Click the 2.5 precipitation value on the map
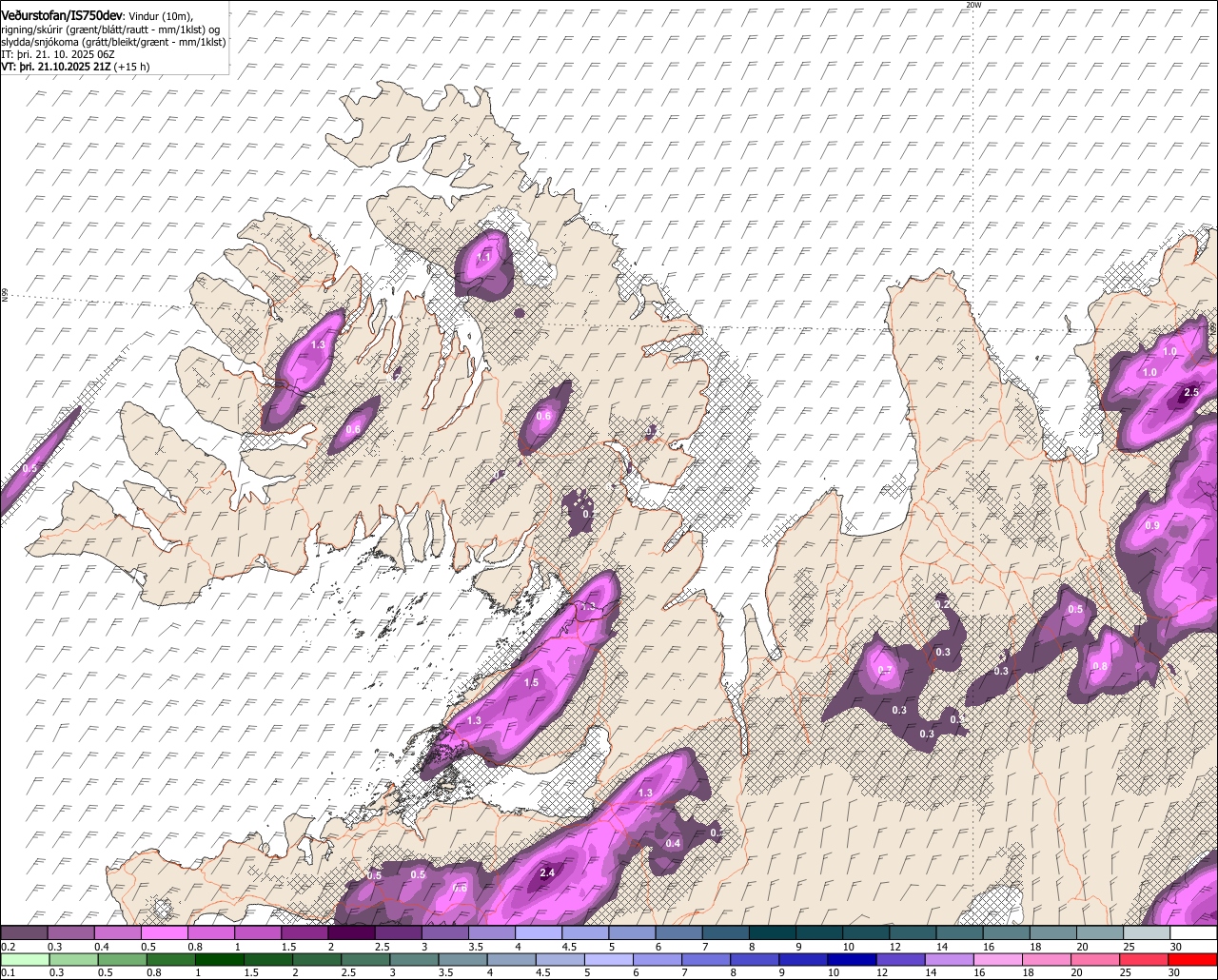The height and width of the screenshot is (980, 1218). 1190,393
